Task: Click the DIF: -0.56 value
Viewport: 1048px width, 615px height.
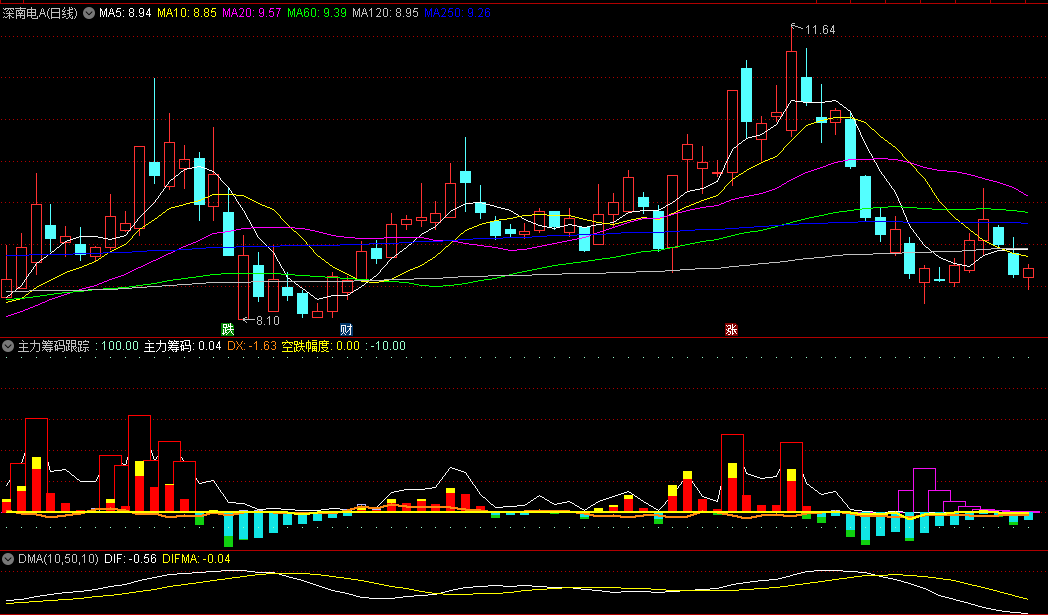Action: pos(130,559)
